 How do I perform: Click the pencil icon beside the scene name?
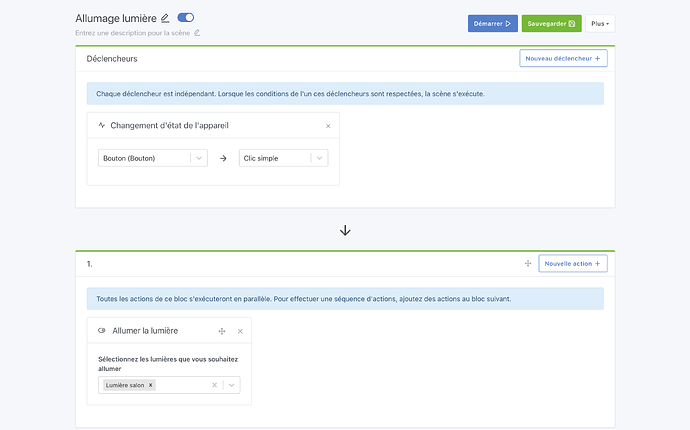pos(165,18)
